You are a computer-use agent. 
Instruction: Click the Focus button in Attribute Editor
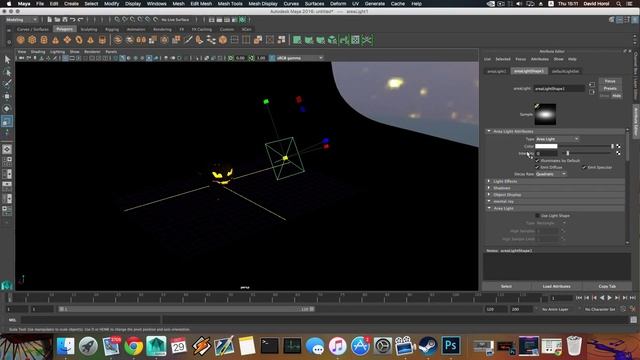(x=610, y=81)
